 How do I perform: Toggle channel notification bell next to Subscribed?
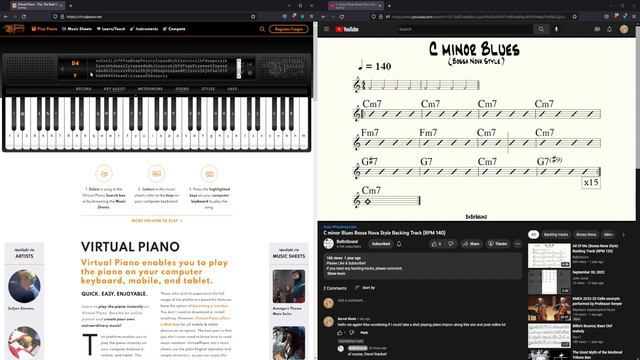click(x=399, y=244)
